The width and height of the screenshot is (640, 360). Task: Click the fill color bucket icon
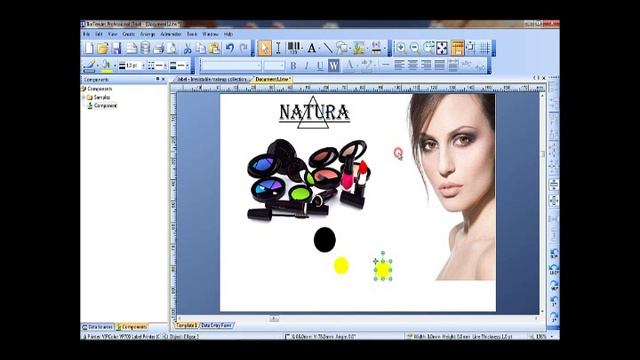tap(106, 65)
